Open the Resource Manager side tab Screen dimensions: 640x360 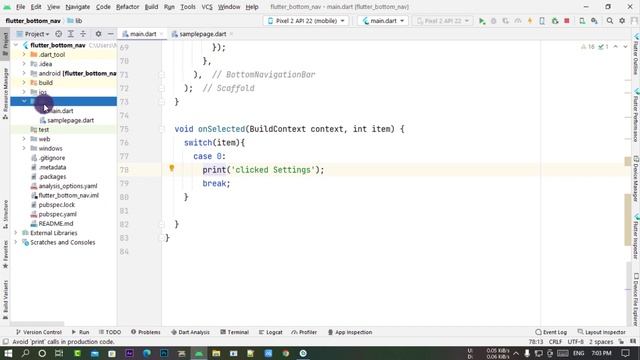[5, 93]
